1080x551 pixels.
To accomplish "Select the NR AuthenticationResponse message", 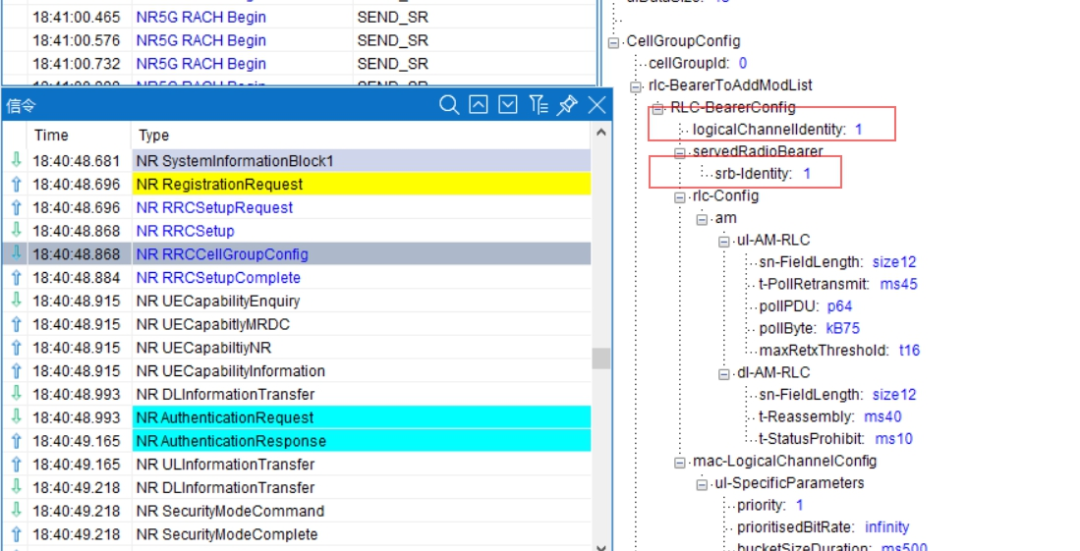I will pos(296,441).
